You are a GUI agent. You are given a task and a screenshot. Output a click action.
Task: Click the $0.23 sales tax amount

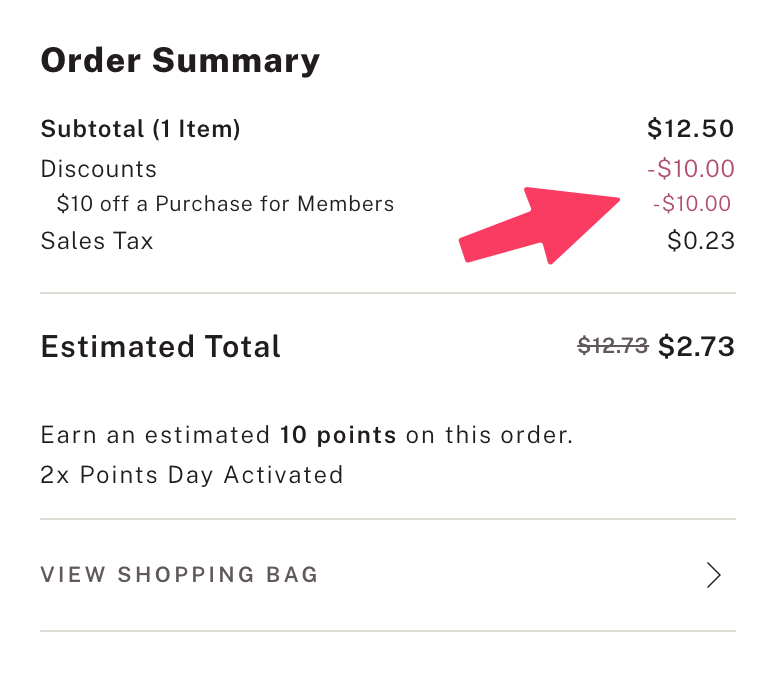700,241
